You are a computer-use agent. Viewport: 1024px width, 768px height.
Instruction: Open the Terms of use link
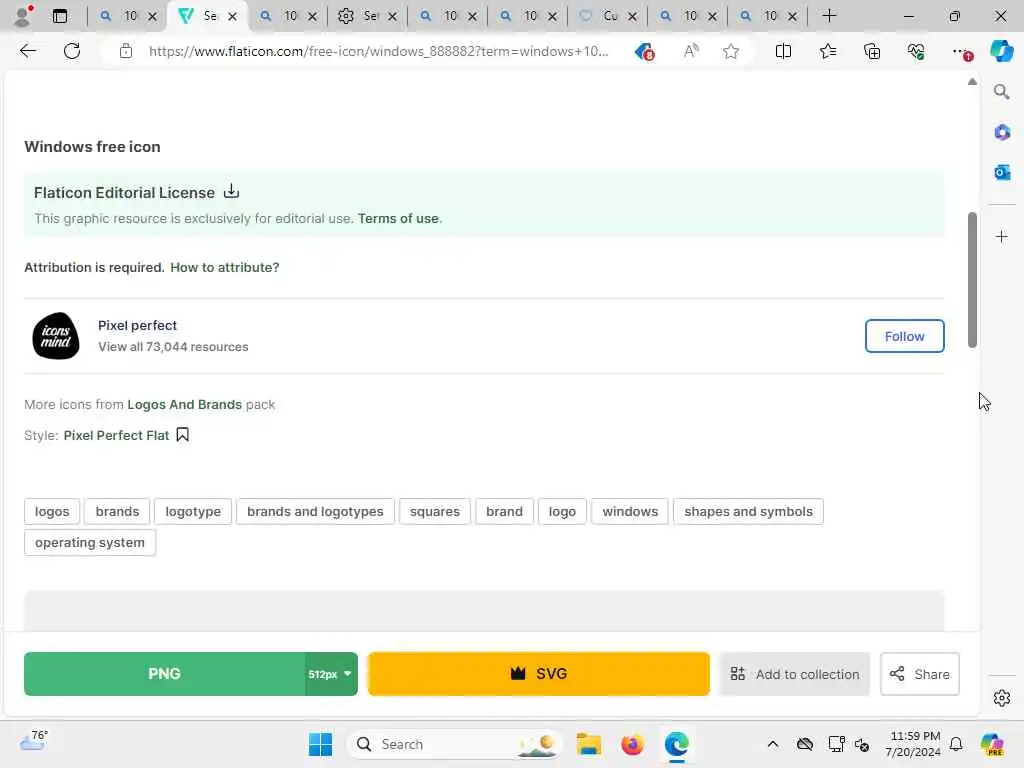click(x=398, y=218)
